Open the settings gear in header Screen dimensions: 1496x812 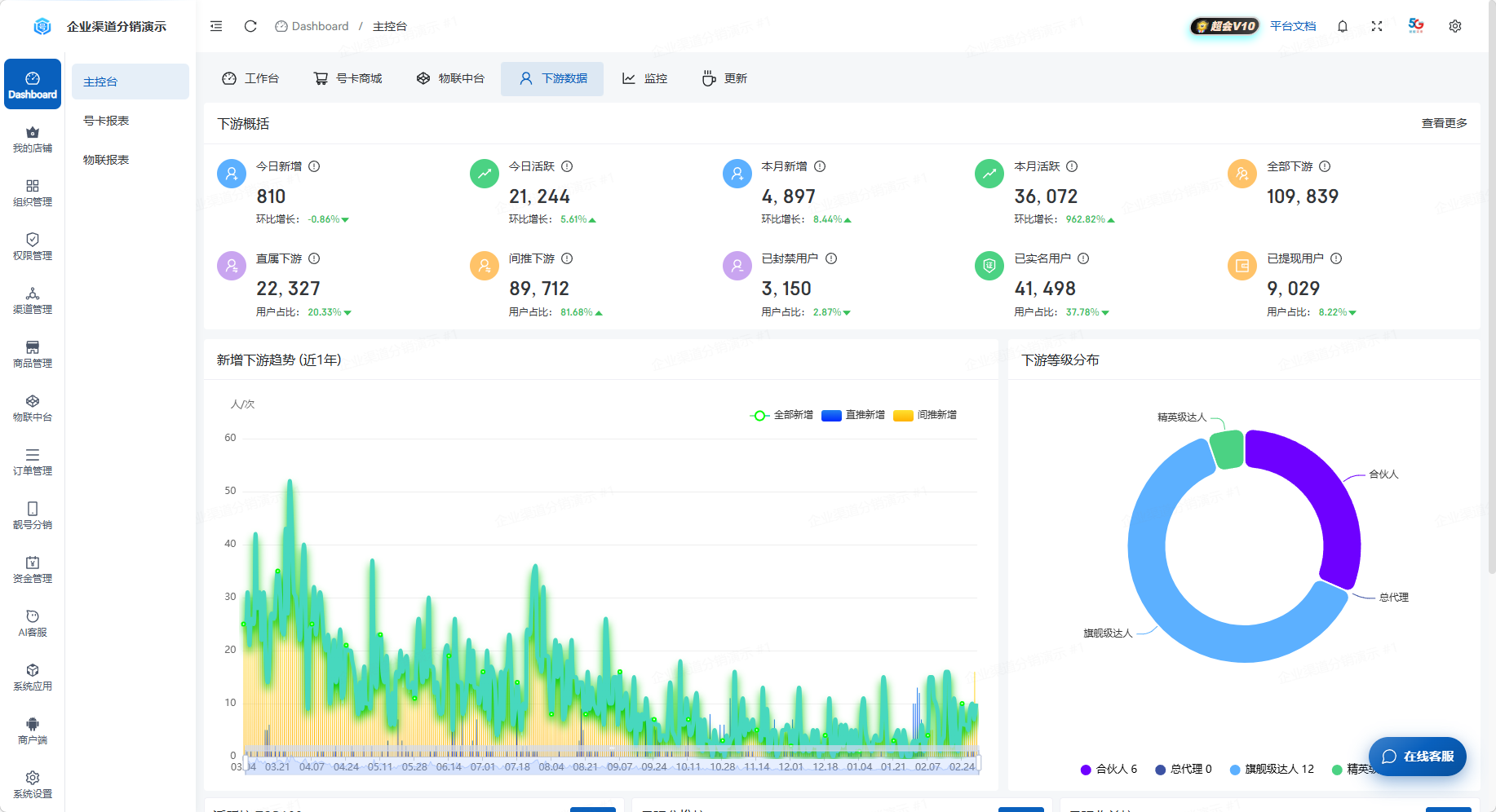point(1455,26)
